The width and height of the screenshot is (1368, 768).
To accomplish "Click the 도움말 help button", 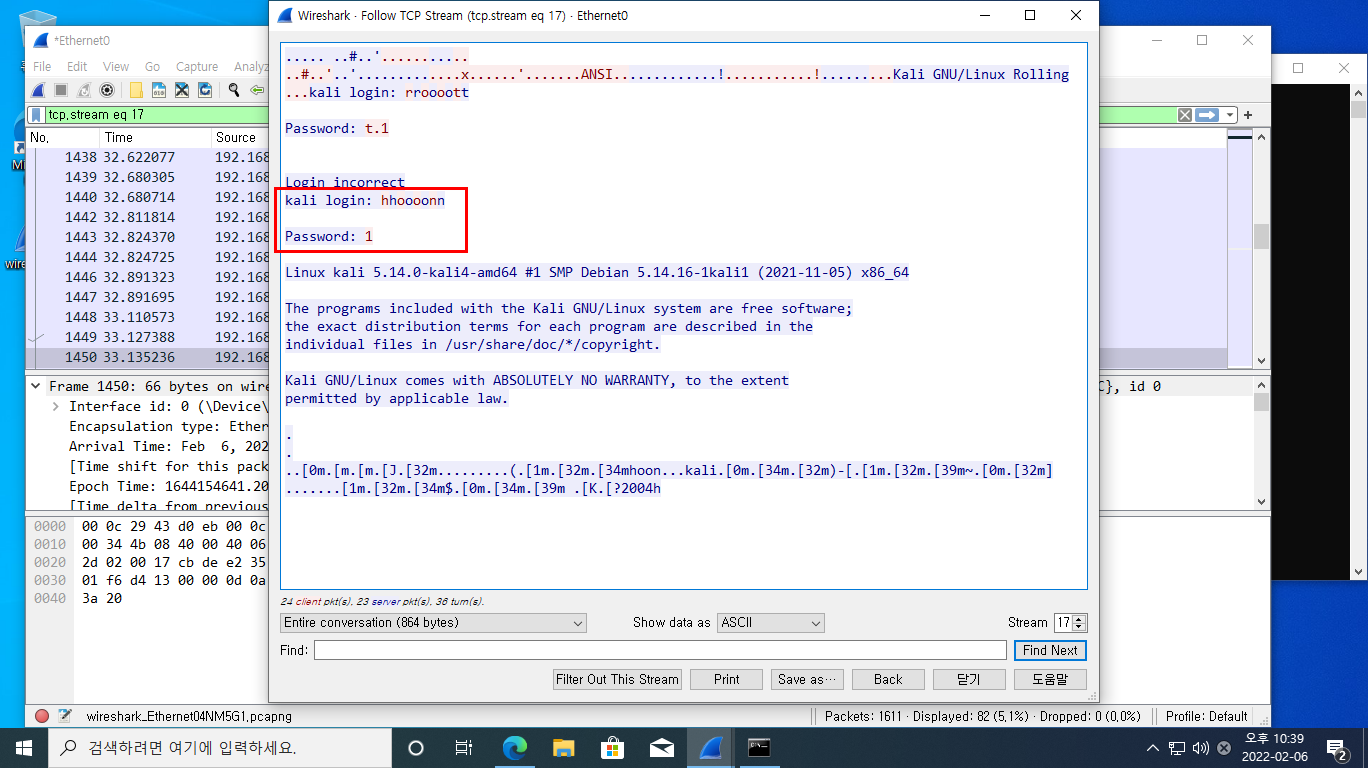I will point(1050,679).
